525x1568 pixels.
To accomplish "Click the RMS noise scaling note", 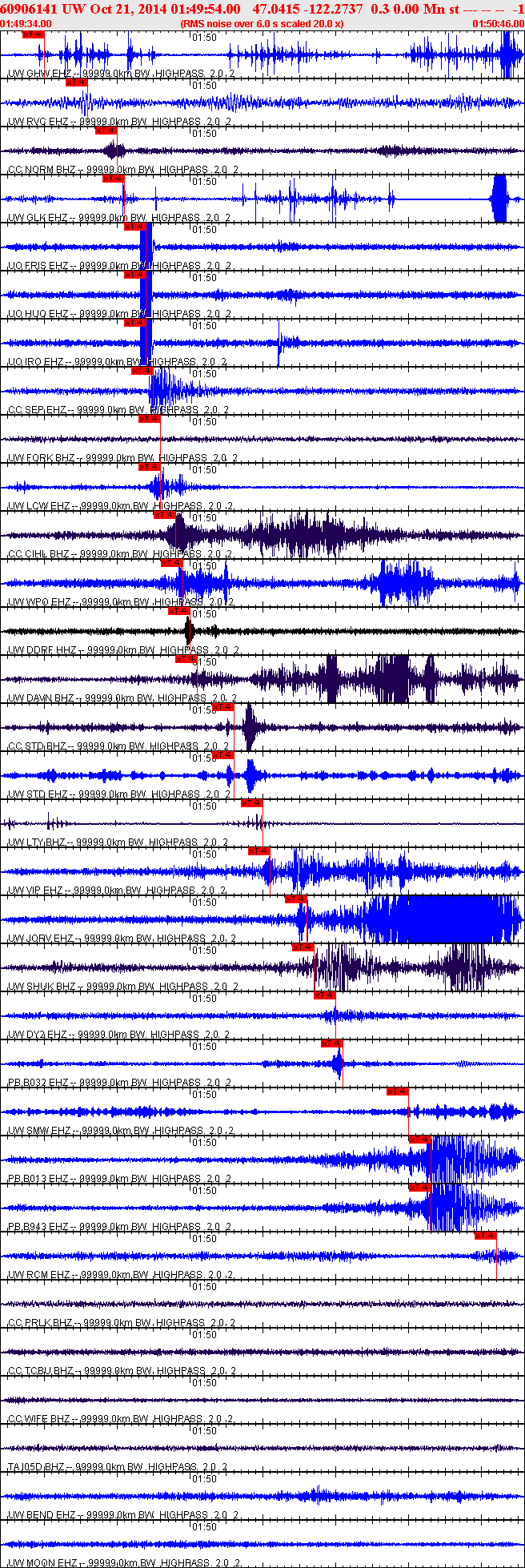I will tap(262, 23).
